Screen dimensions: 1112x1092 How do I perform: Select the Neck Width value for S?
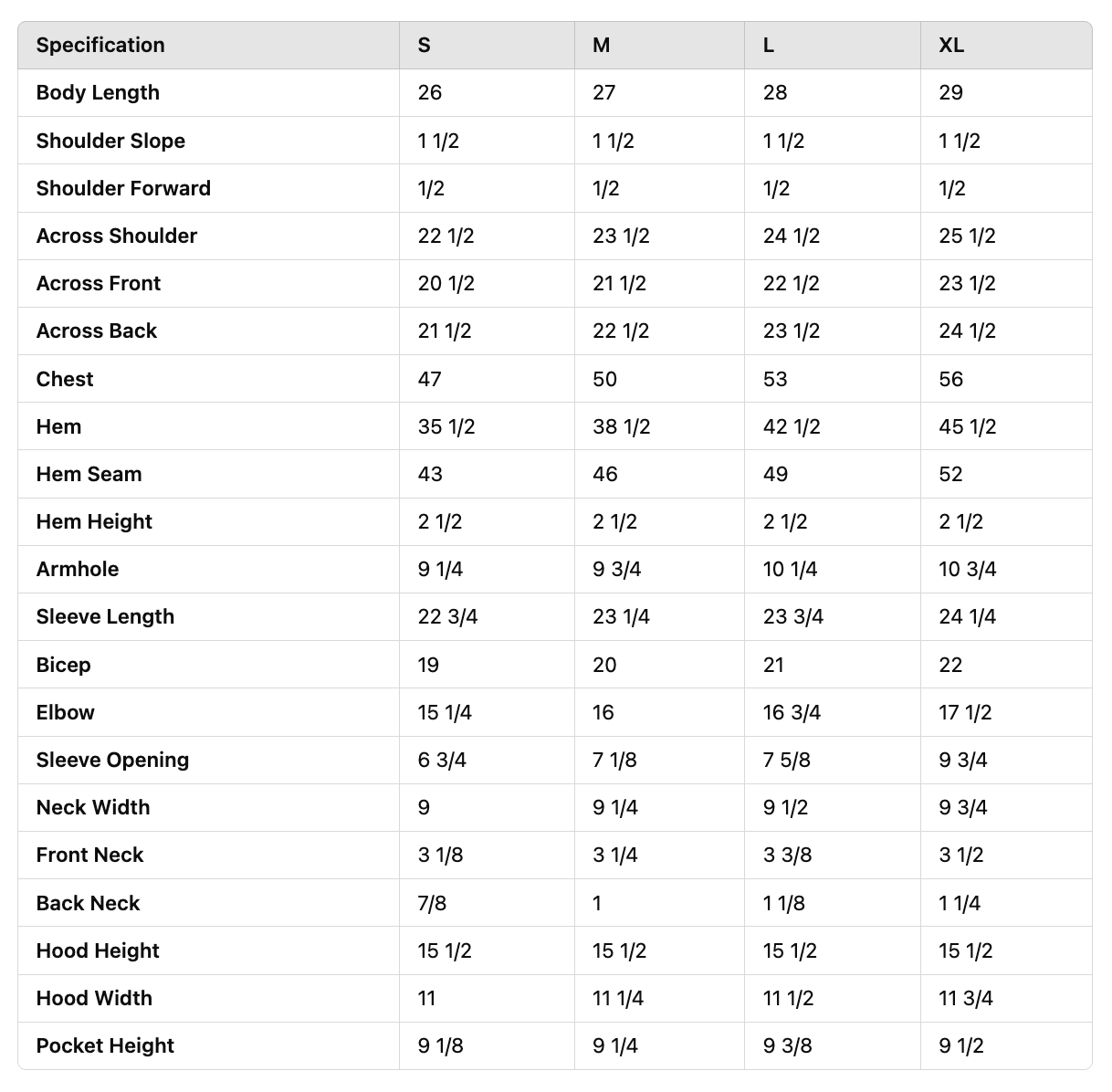424,807
